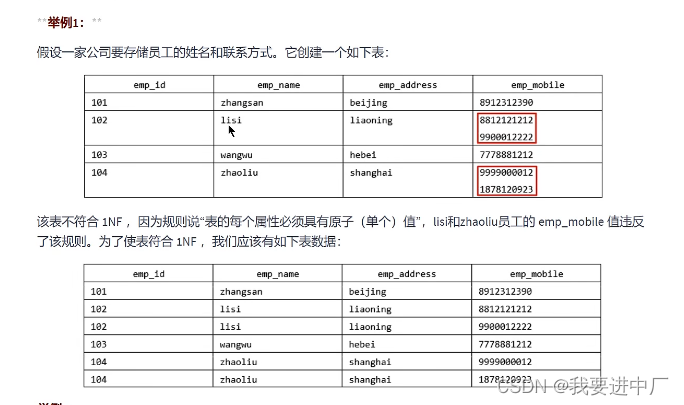The height and width of the screenshot is (405, 684).
Task: Click emp_mobile header in the first table
Action: 537,85
